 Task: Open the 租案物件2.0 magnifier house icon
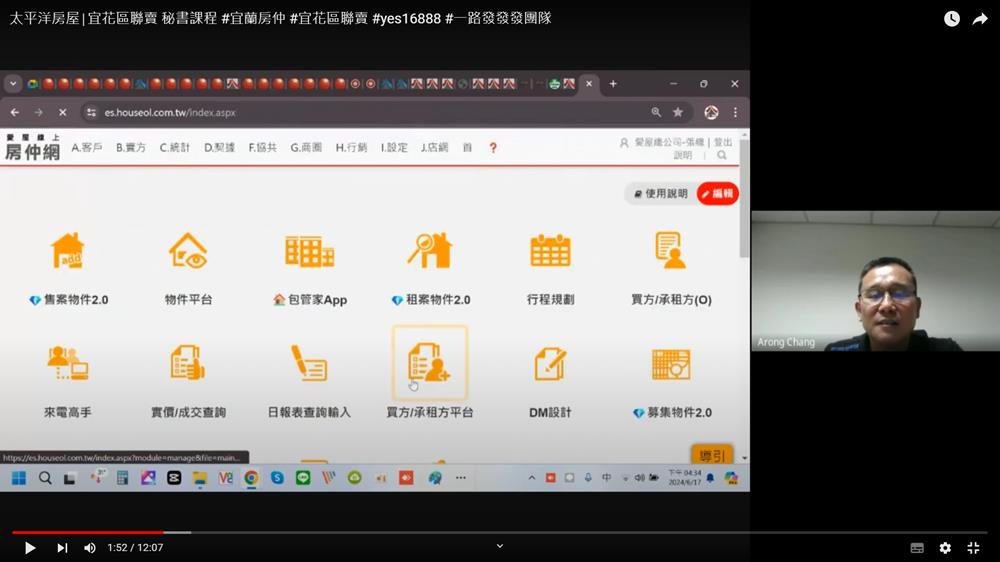coord(430,251)
